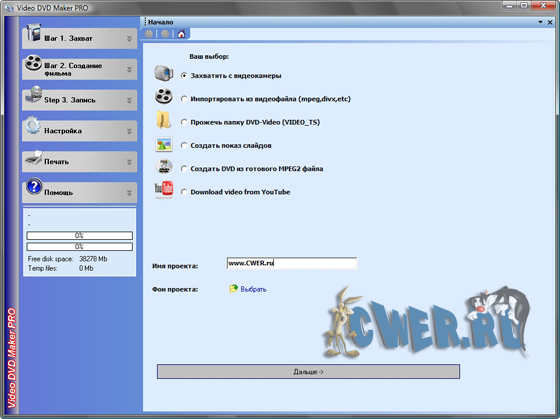Click the Дальше -> button
The height and width of the screenshot is (419, 560).
[x=308, y=371]
